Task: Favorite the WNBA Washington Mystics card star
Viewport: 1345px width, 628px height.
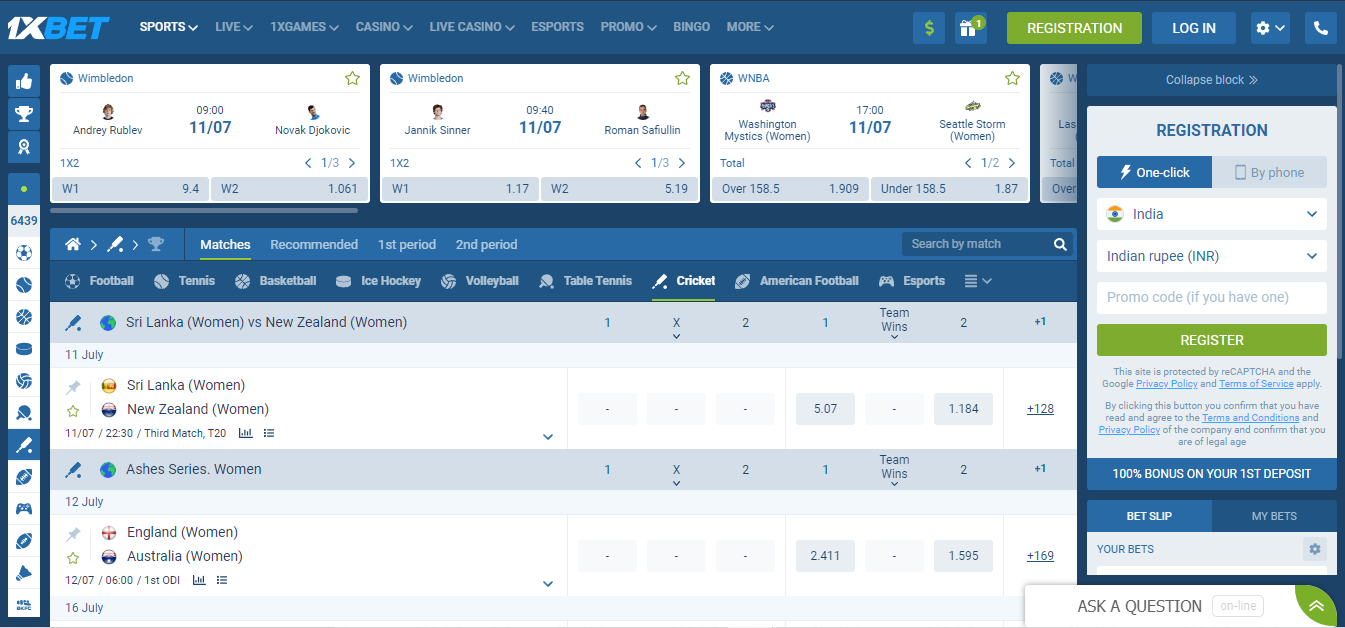Action: click(1012, 78)
